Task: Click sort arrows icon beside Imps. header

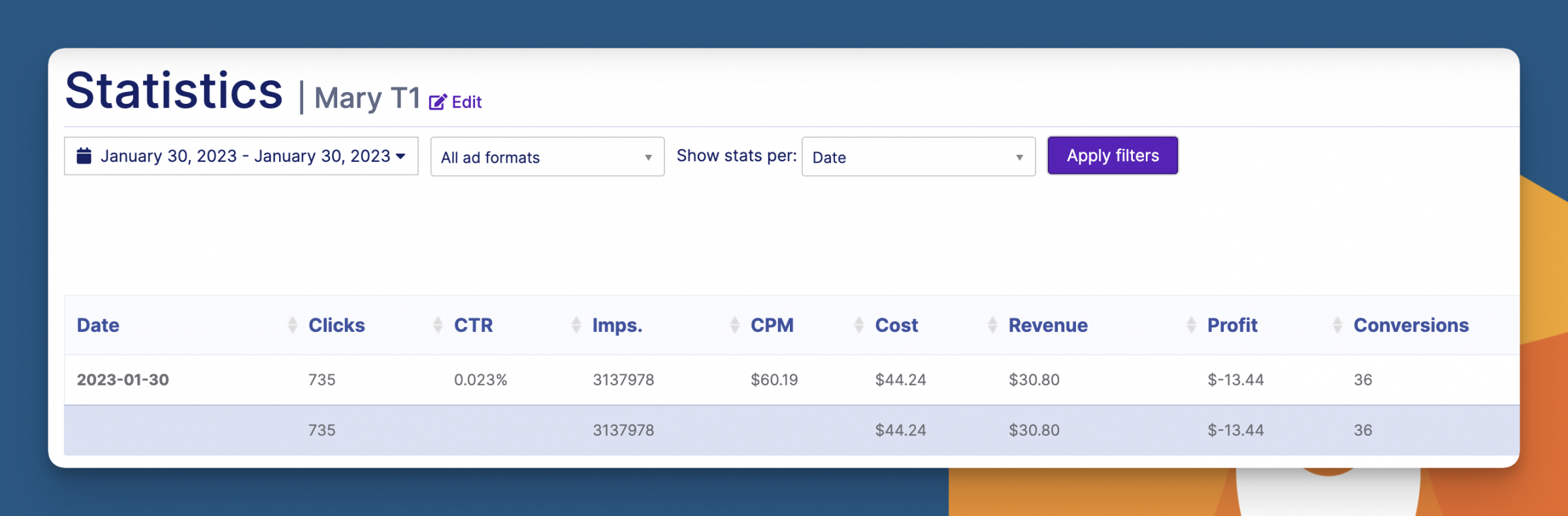Action: [x=735, y=325]
